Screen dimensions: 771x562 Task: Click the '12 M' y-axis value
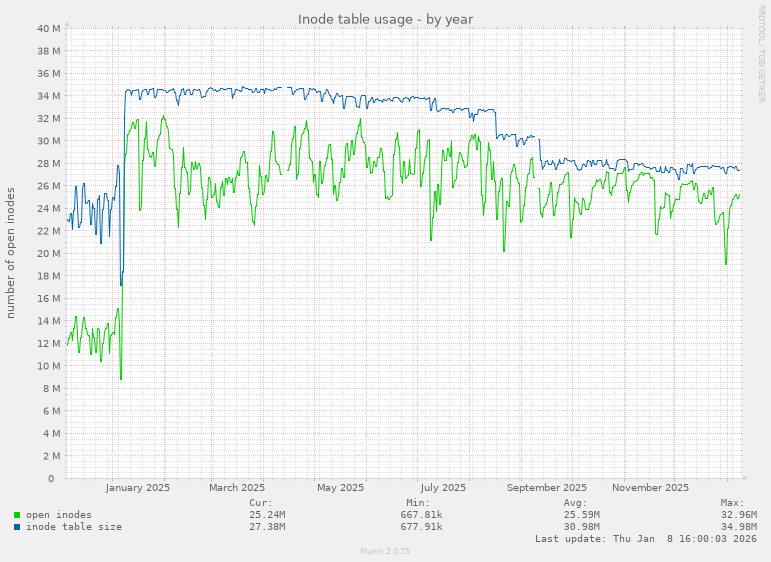click(x=49, y=343)
